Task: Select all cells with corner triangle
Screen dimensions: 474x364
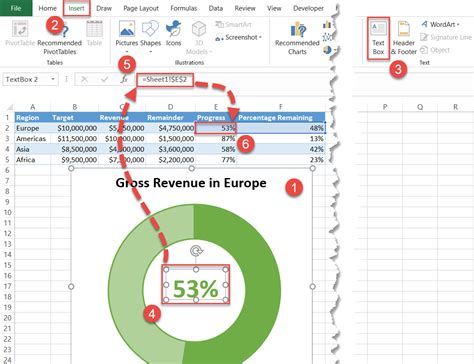Action: pyautogui.click(x=9, y=107)
